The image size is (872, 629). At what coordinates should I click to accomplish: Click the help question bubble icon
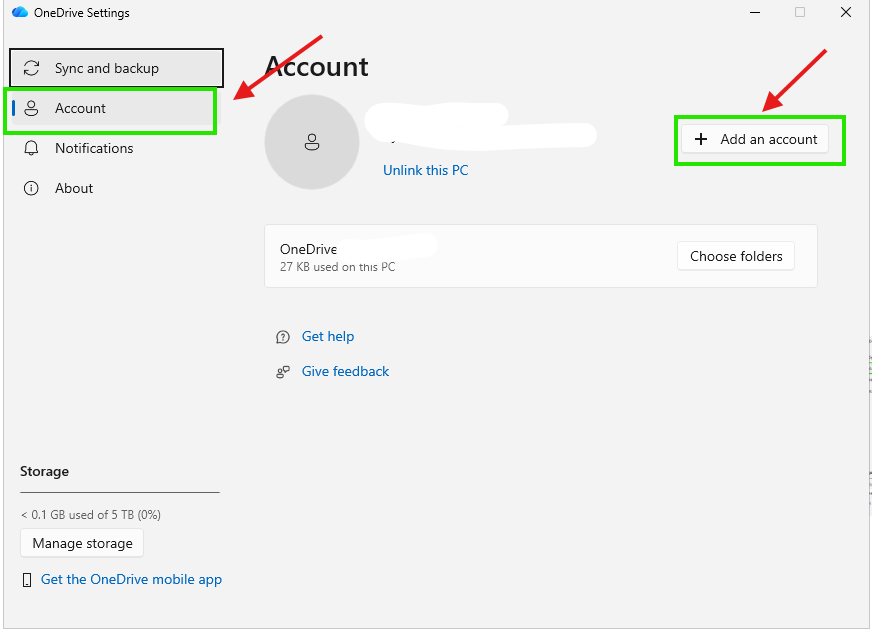pyautogui.click(x=283, y=337)
